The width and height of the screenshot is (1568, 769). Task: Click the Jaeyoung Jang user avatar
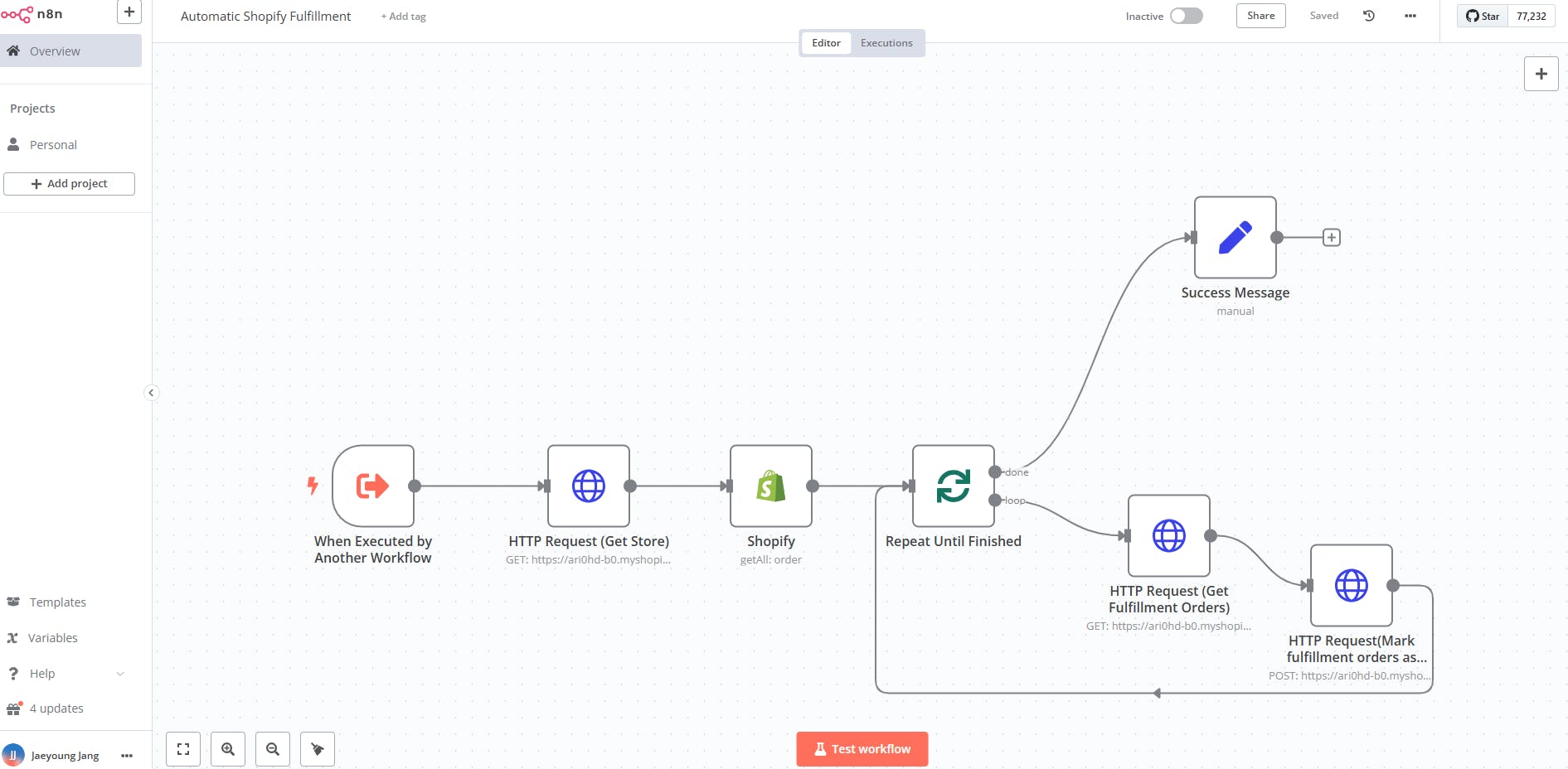[13, 755]
